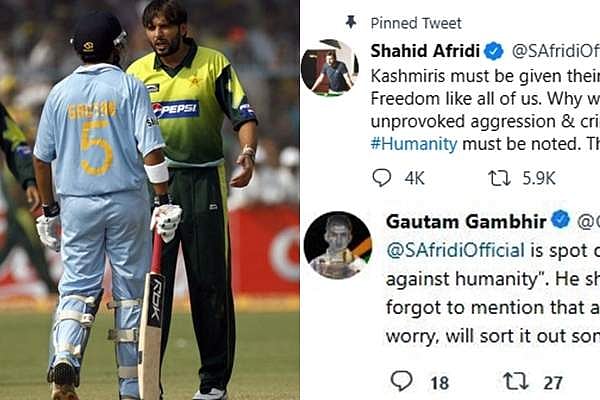Click the second tweet's reply bubble icon
600x400 pixels.
[401, 381]
